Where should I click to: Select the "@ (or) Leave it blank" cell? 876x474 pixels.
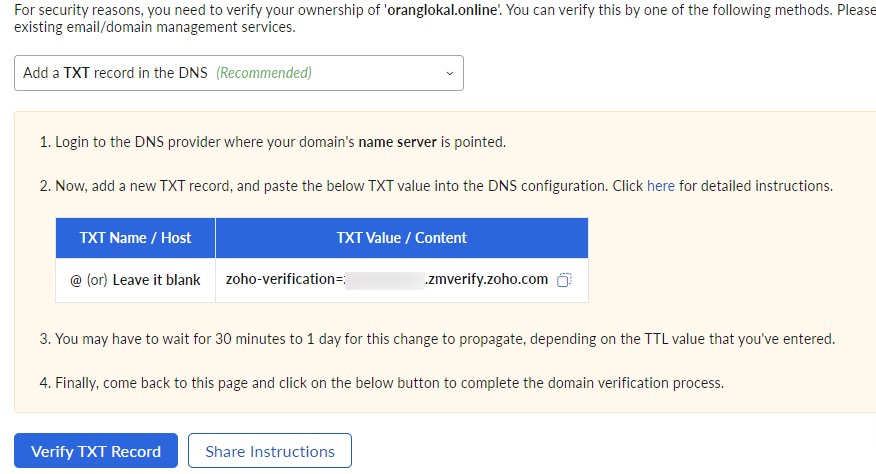point(135,280)
